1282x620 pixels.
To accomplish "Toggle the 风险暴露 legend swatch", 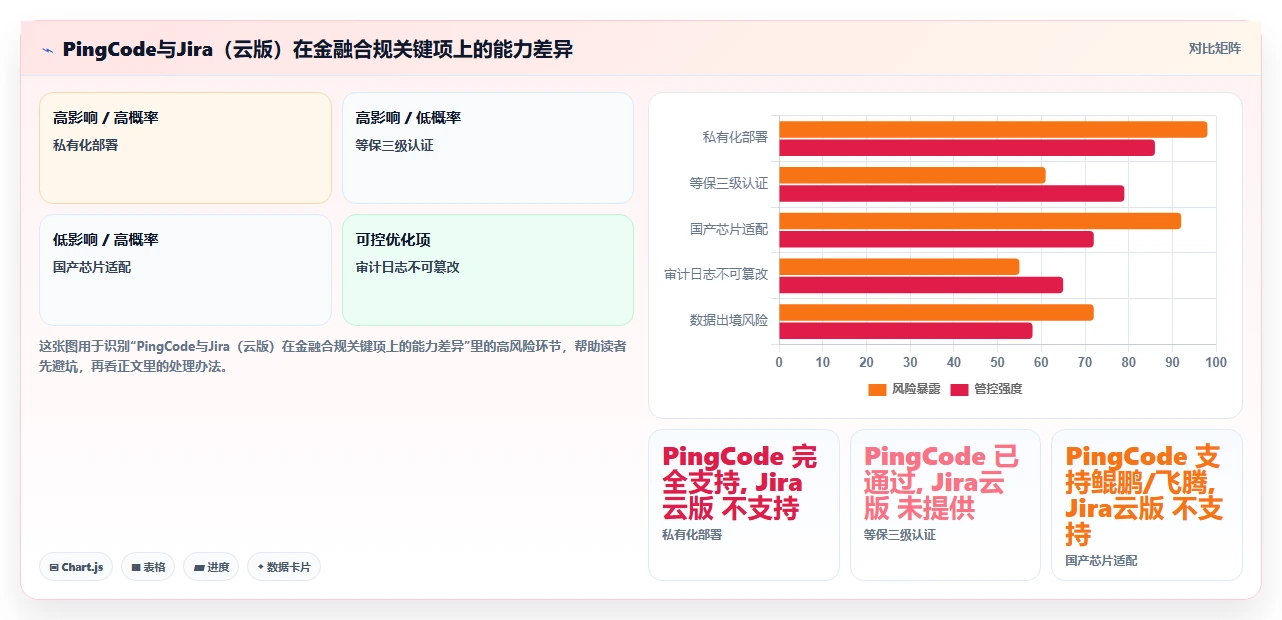I will [877, 389].
